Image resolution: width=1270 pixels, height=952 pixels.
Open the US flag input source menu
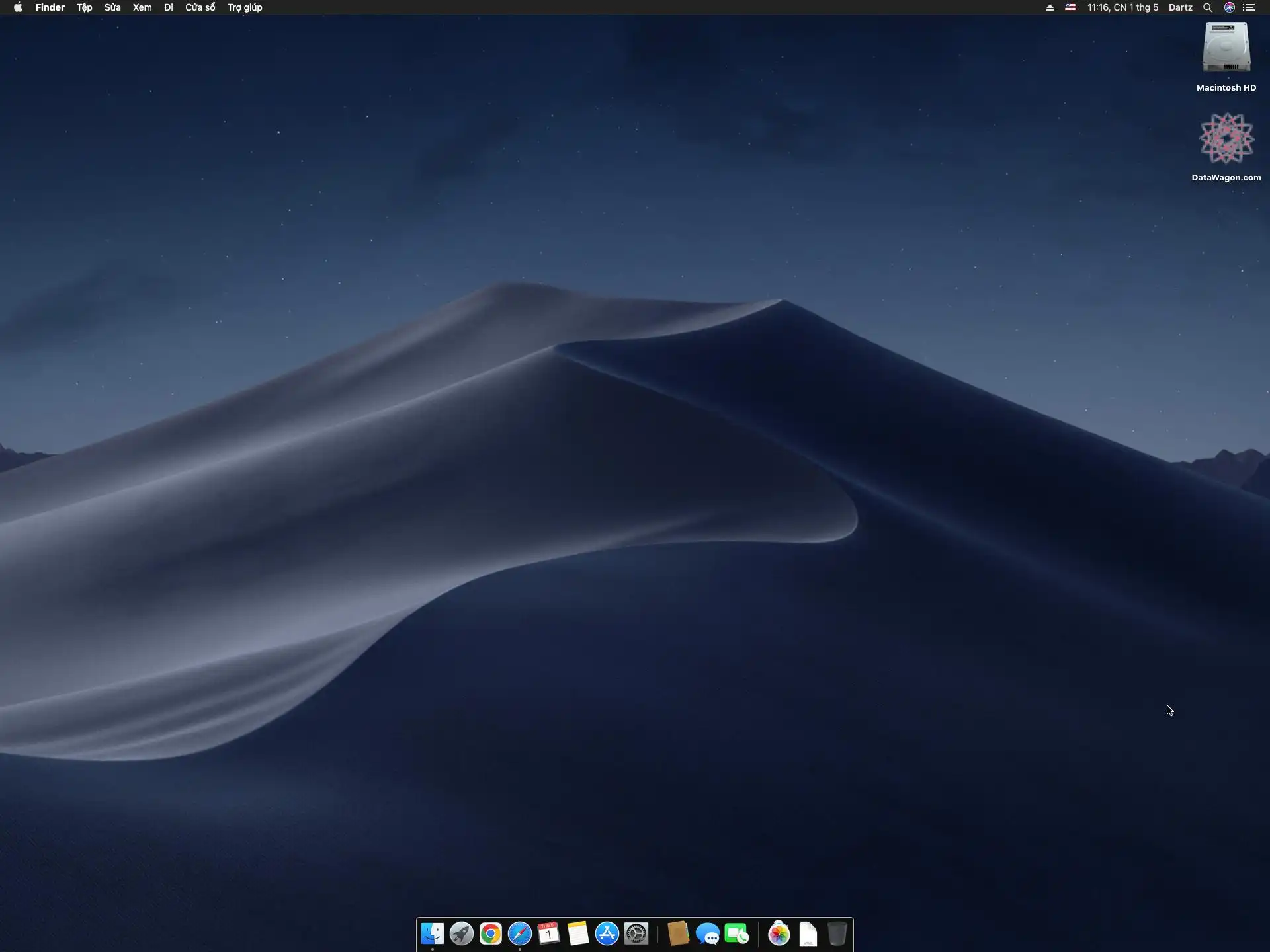tap(1070, 7)
